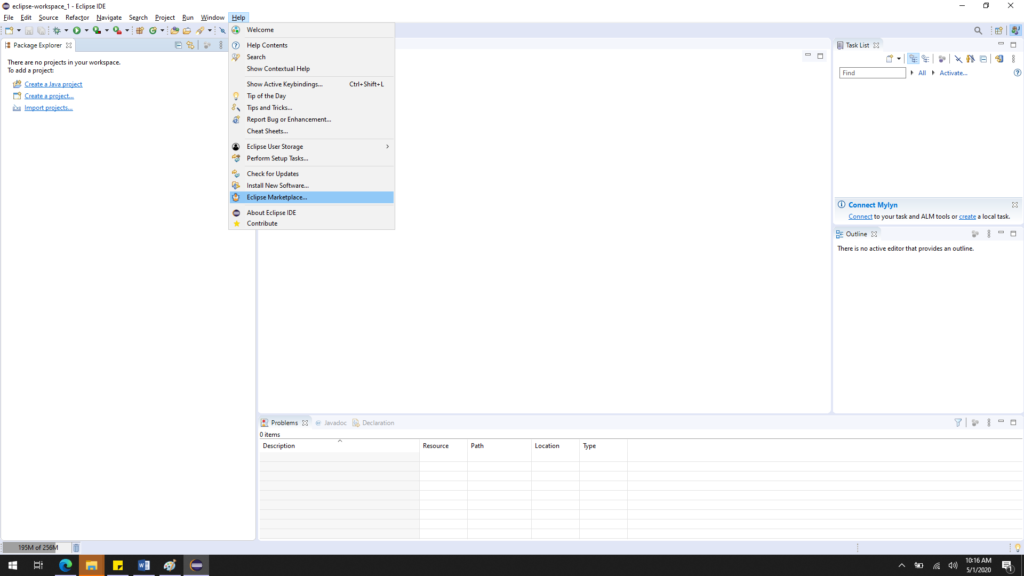Toggle Focus on Workweek in Task List

pyautogui.click(x=942, y=59)
